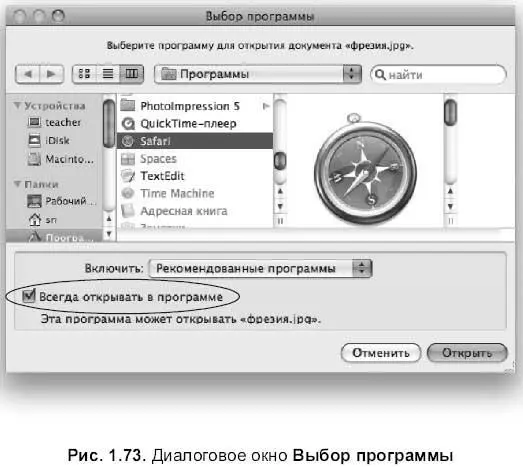The image size is (523, 467).
Task: Click programs list scroll up arrow
Action: (x=280, y=191)
